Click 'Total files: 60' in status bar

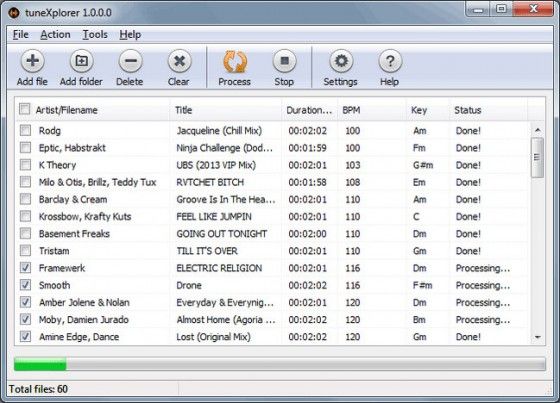click(x=38, y=389)
